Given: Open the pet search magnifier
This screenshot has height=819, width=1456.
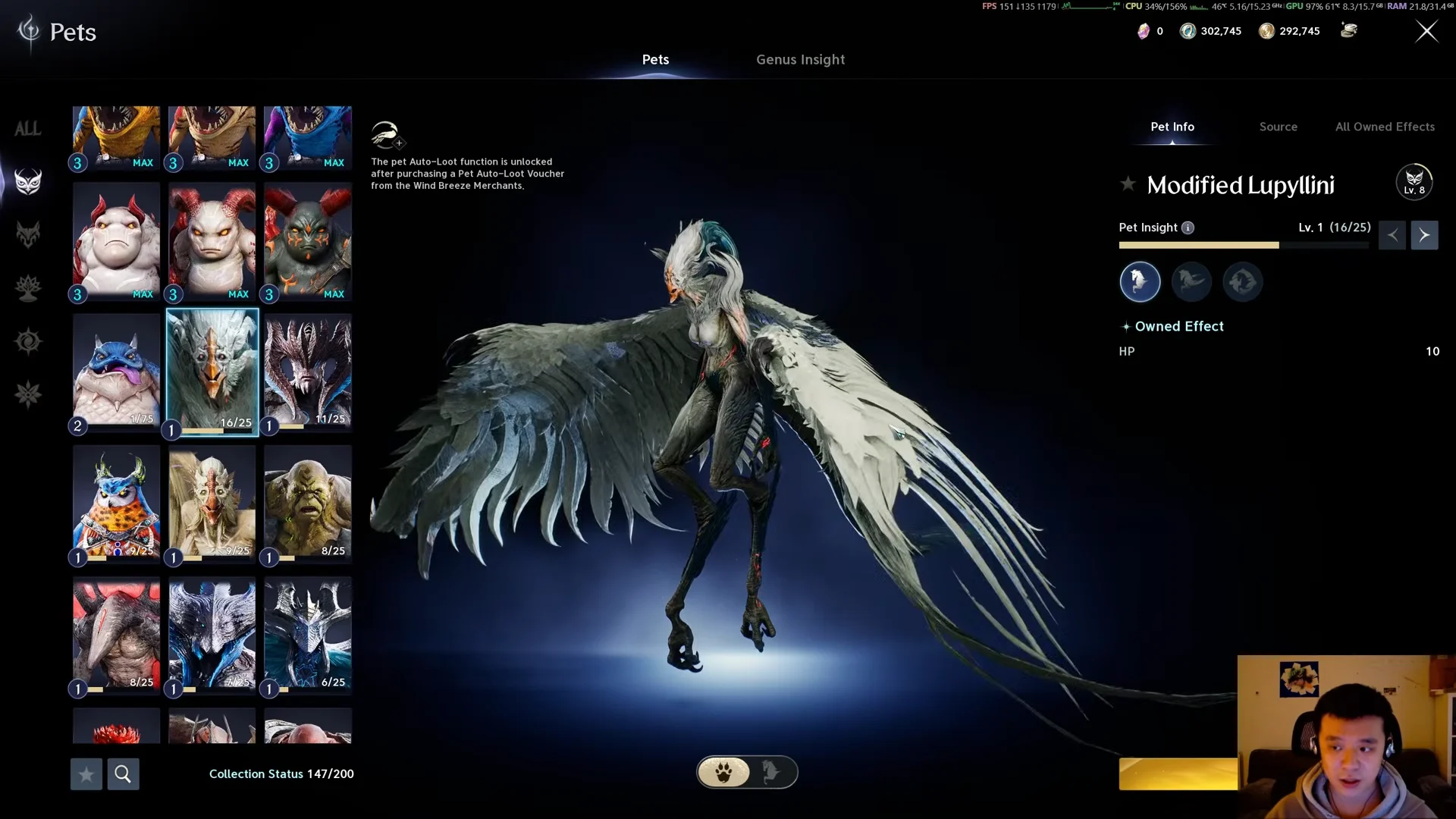Looking at the screenshot, I should [x=123, y=774].
